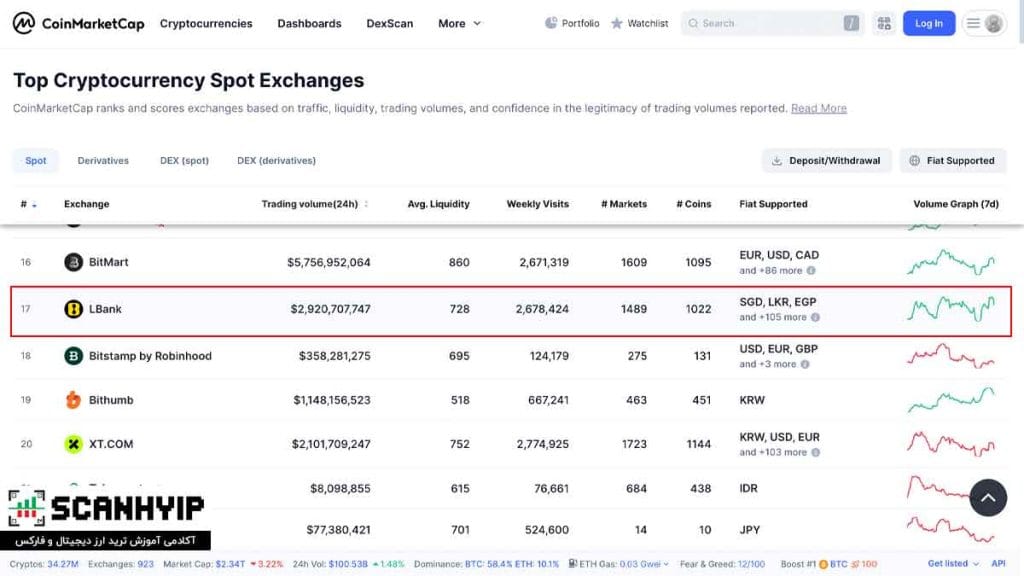This screenshot has height=576, width=1024.
Task: Click the search magnifier icon
Action: pyautogui.click(x=693, y=23)
